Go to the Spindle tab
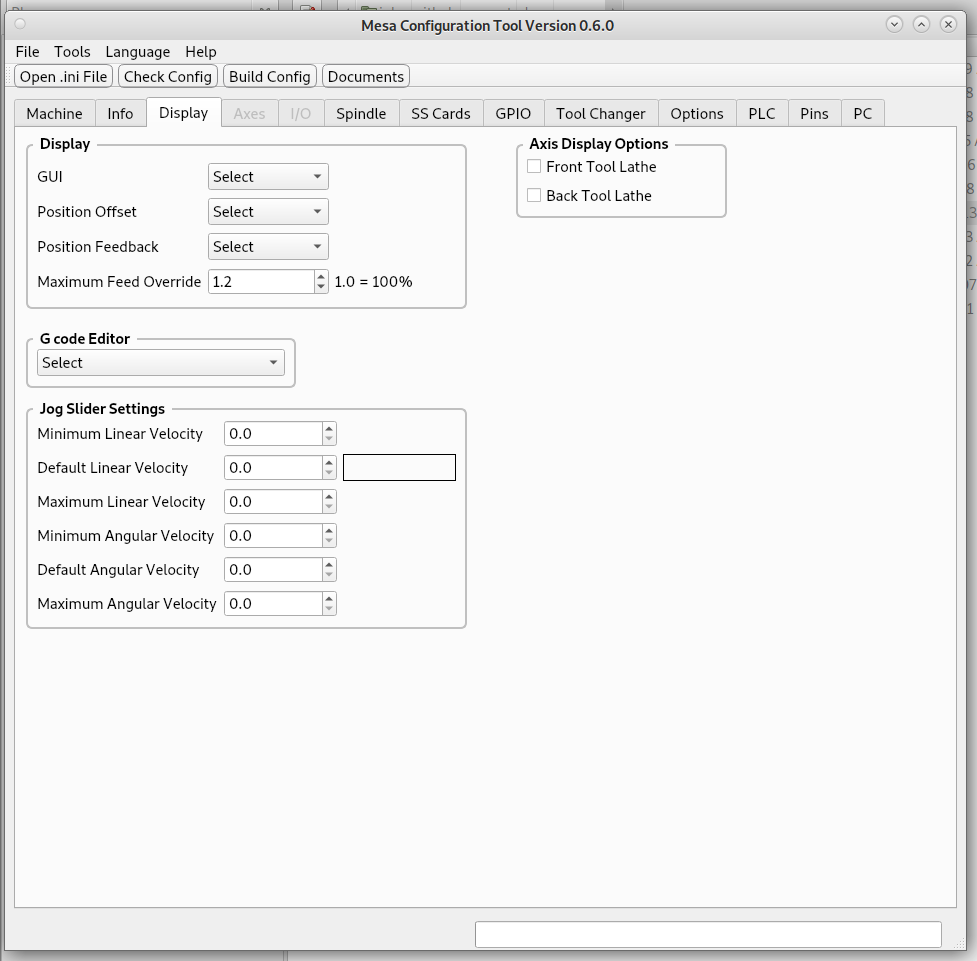Viewport: 977px width, 961px height. 361,113
